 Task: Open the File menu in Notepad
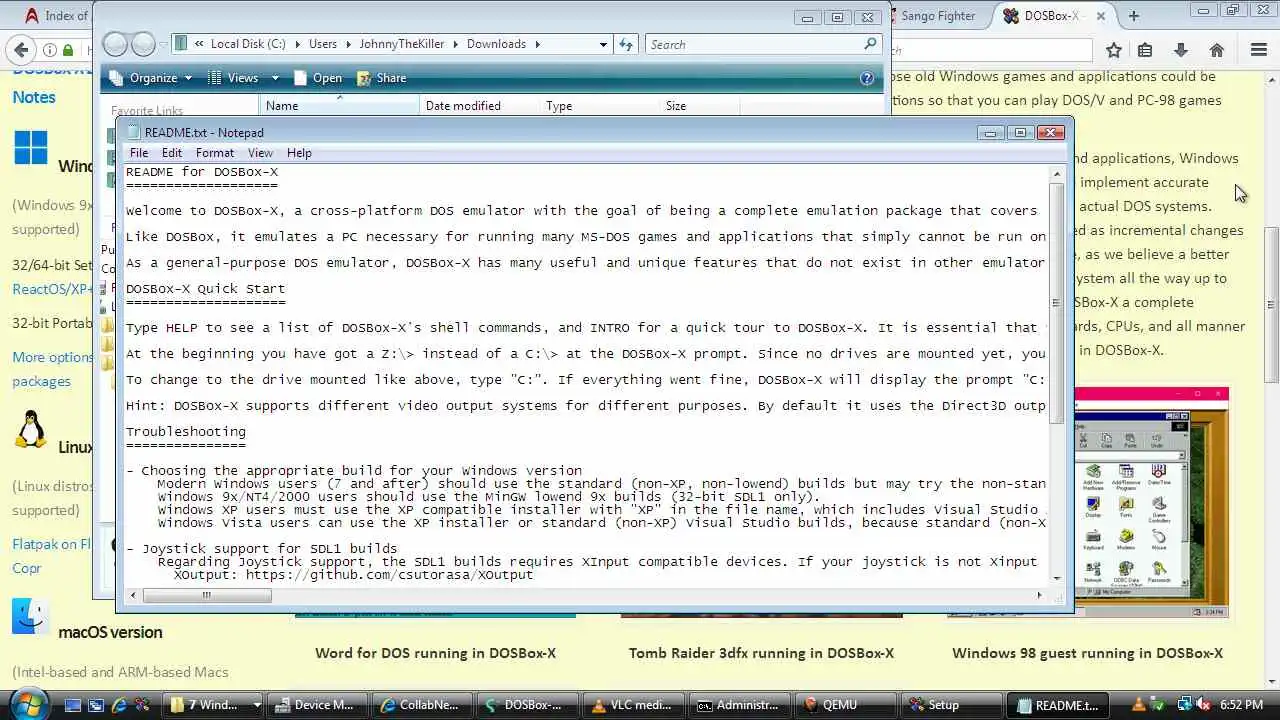(139, 153)
